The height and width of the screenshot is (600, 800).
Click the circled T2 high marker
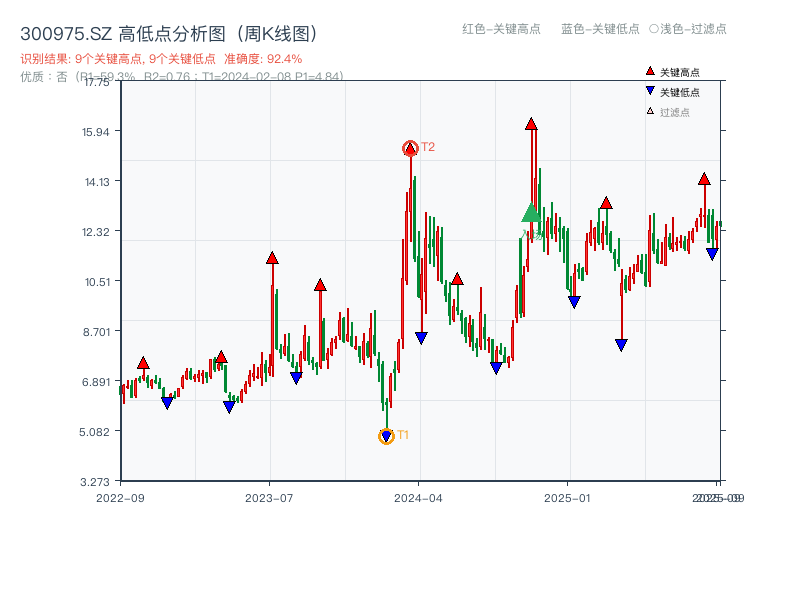409,147
